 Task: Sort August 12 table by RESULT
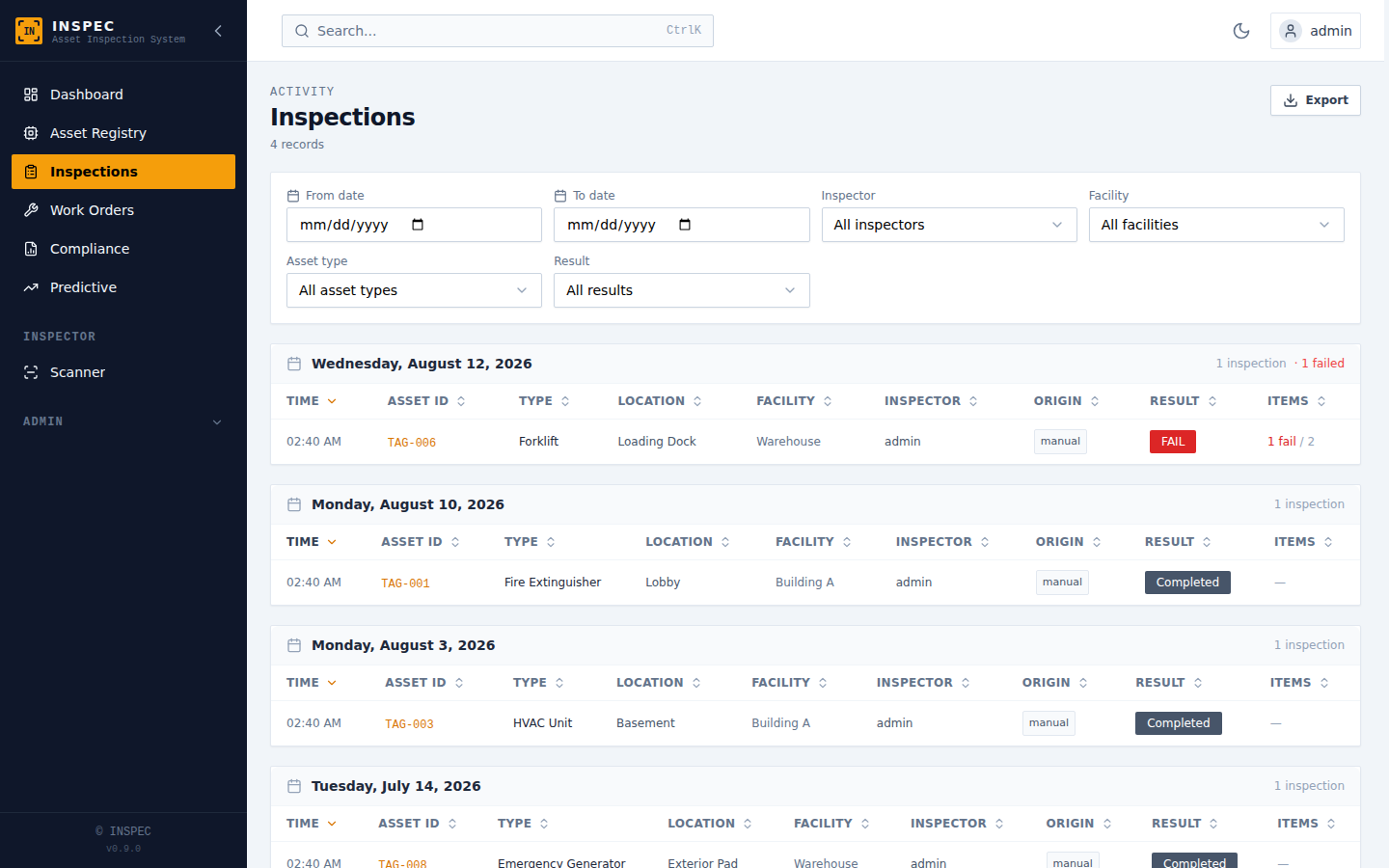(1184, 401)
